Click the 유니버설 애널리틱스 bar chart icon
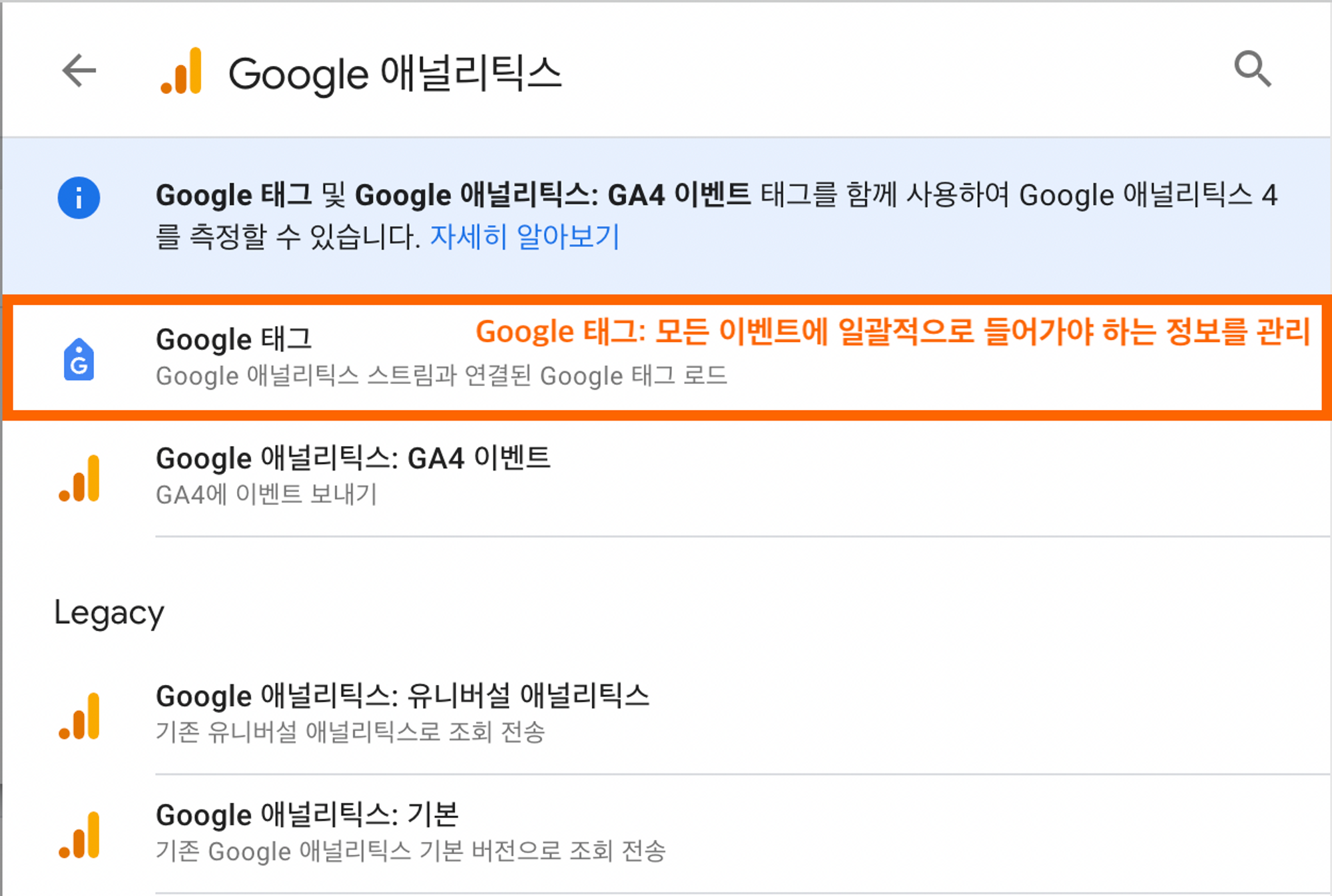 [x=79, y=716]
